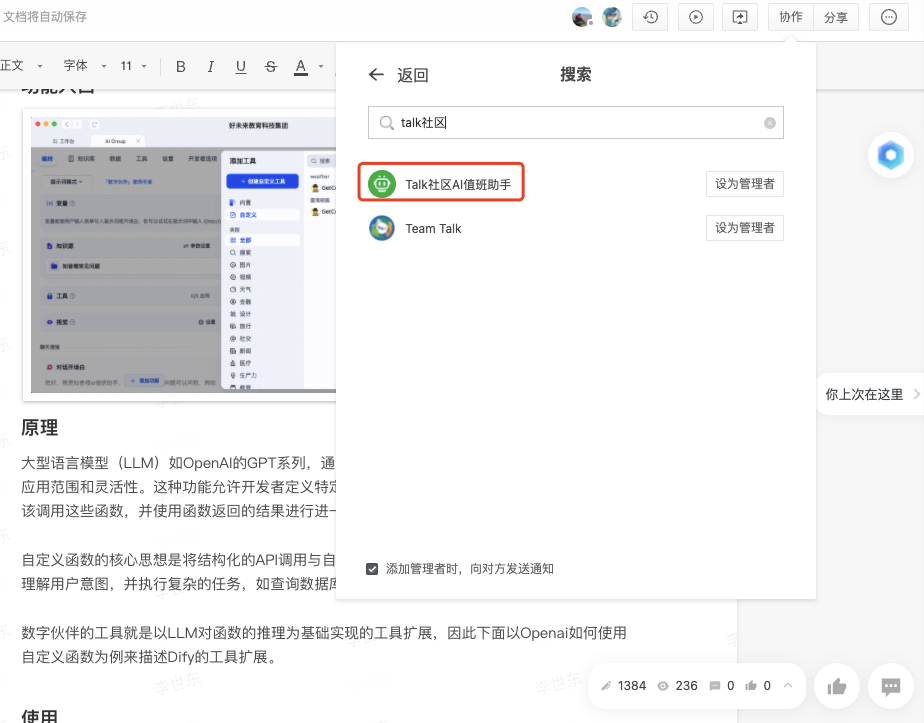
Task: Open the screen share icon button
Action: pos(740,17)
